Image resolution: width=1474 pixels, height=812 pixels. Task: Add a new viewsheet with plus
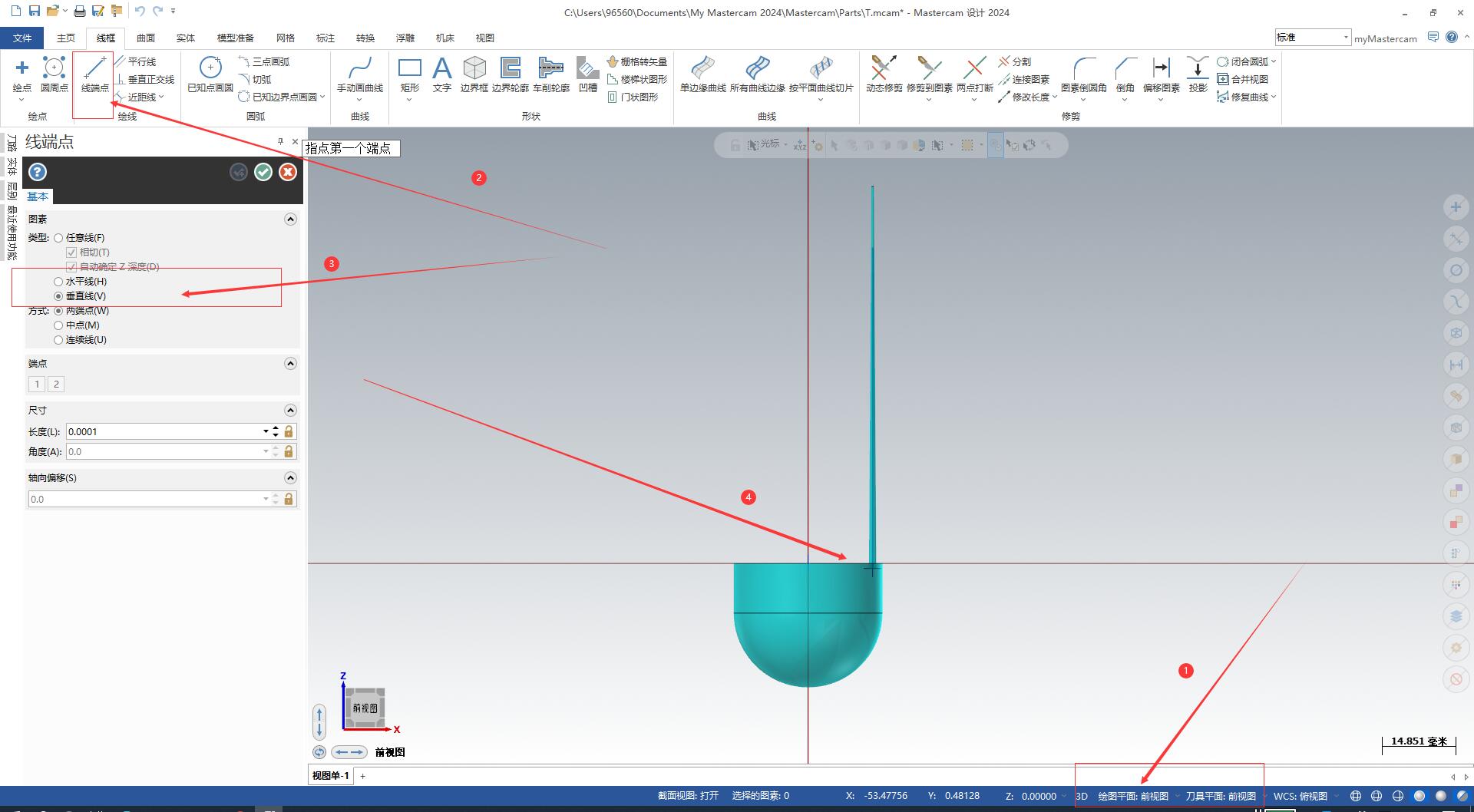pos(363,775)
